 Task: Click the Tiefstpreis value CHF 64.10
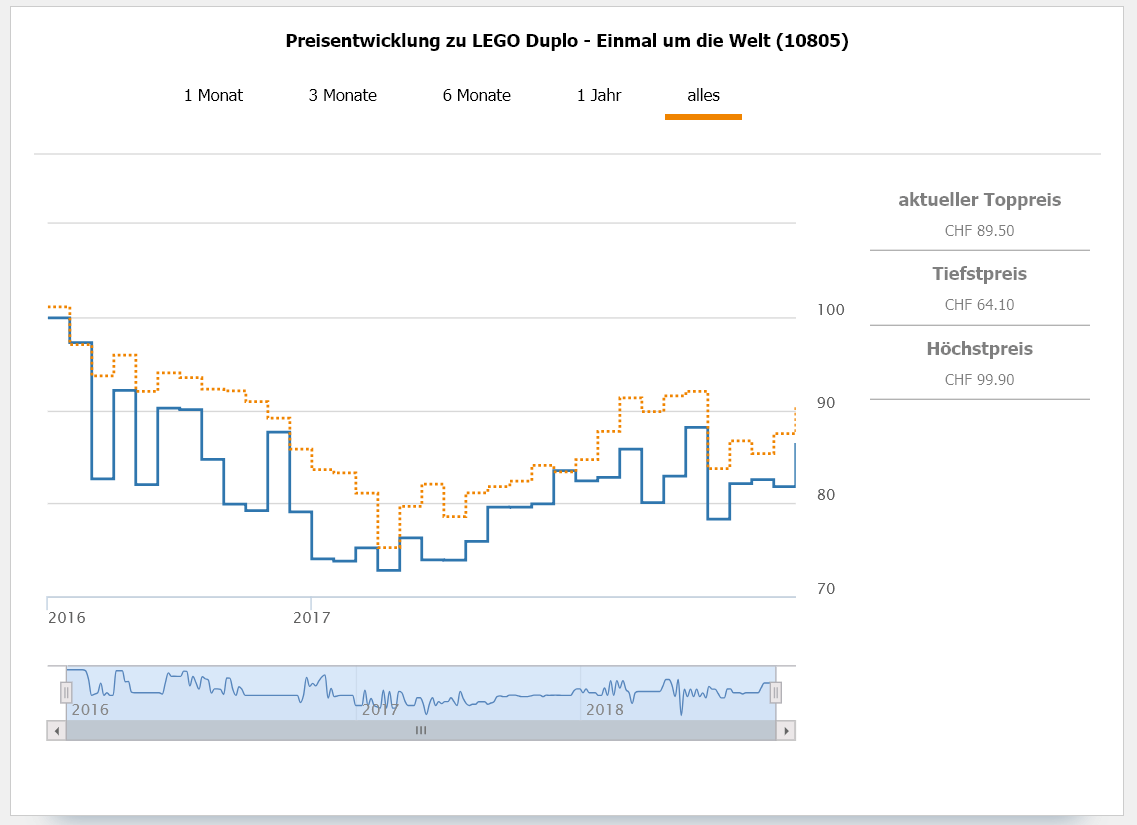tap(979, 305)
